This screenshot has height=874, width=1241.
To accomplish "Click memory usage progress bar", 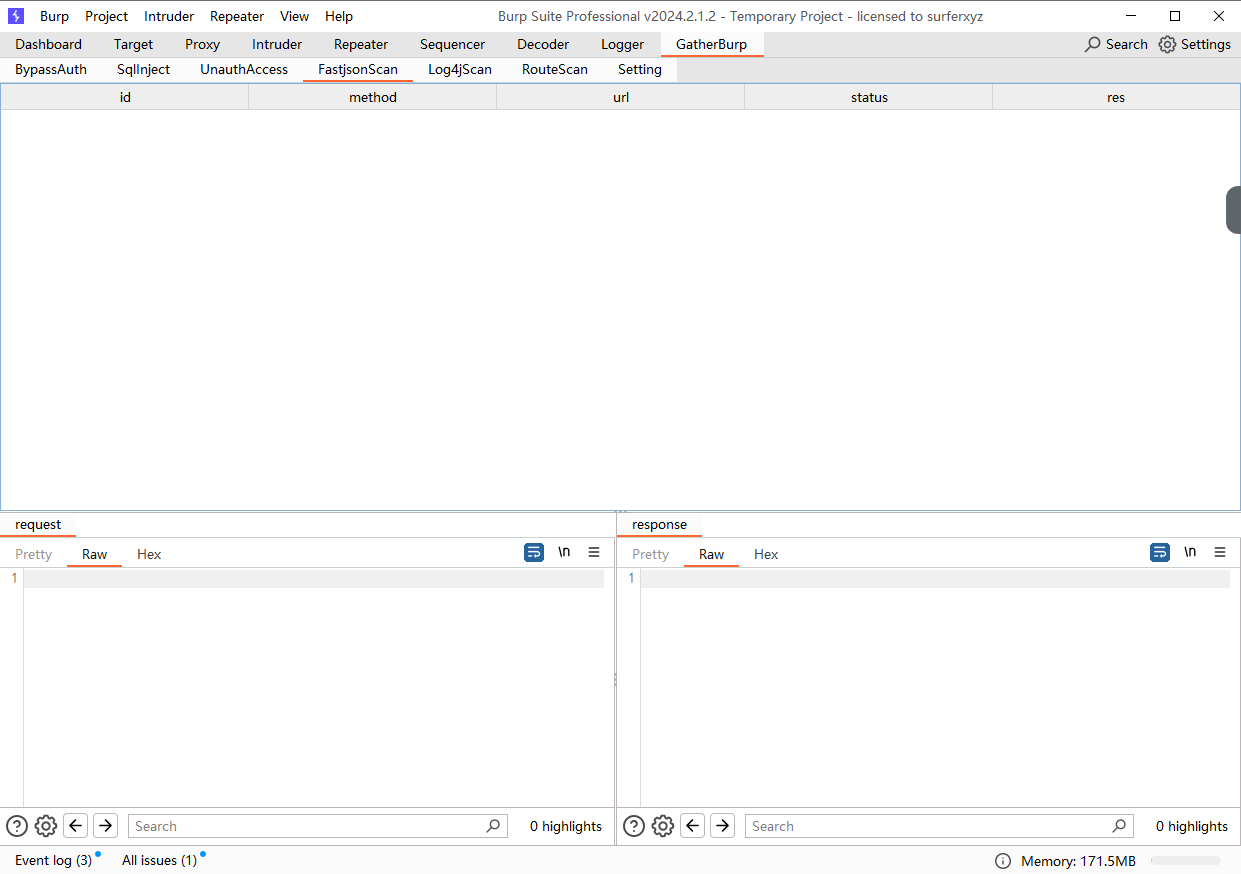I will pyautogui.click(x=1185, y=860).
